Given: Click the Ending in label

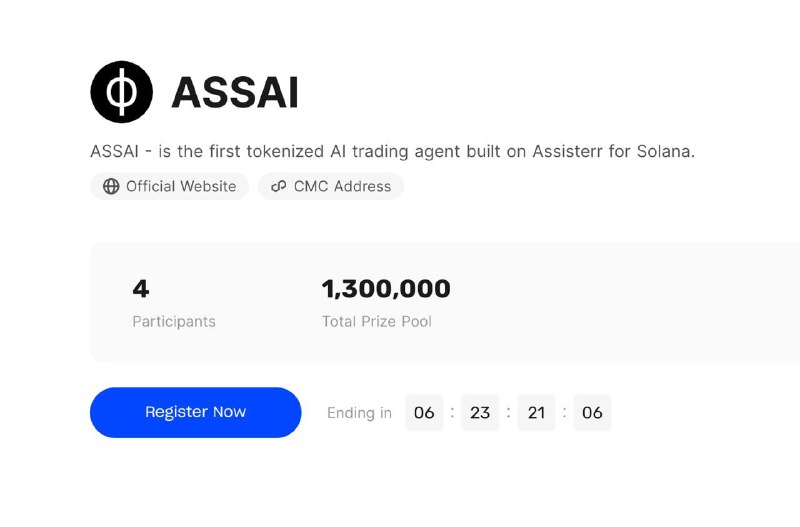Looking at the screenshot, I should (x=359, y=412).
